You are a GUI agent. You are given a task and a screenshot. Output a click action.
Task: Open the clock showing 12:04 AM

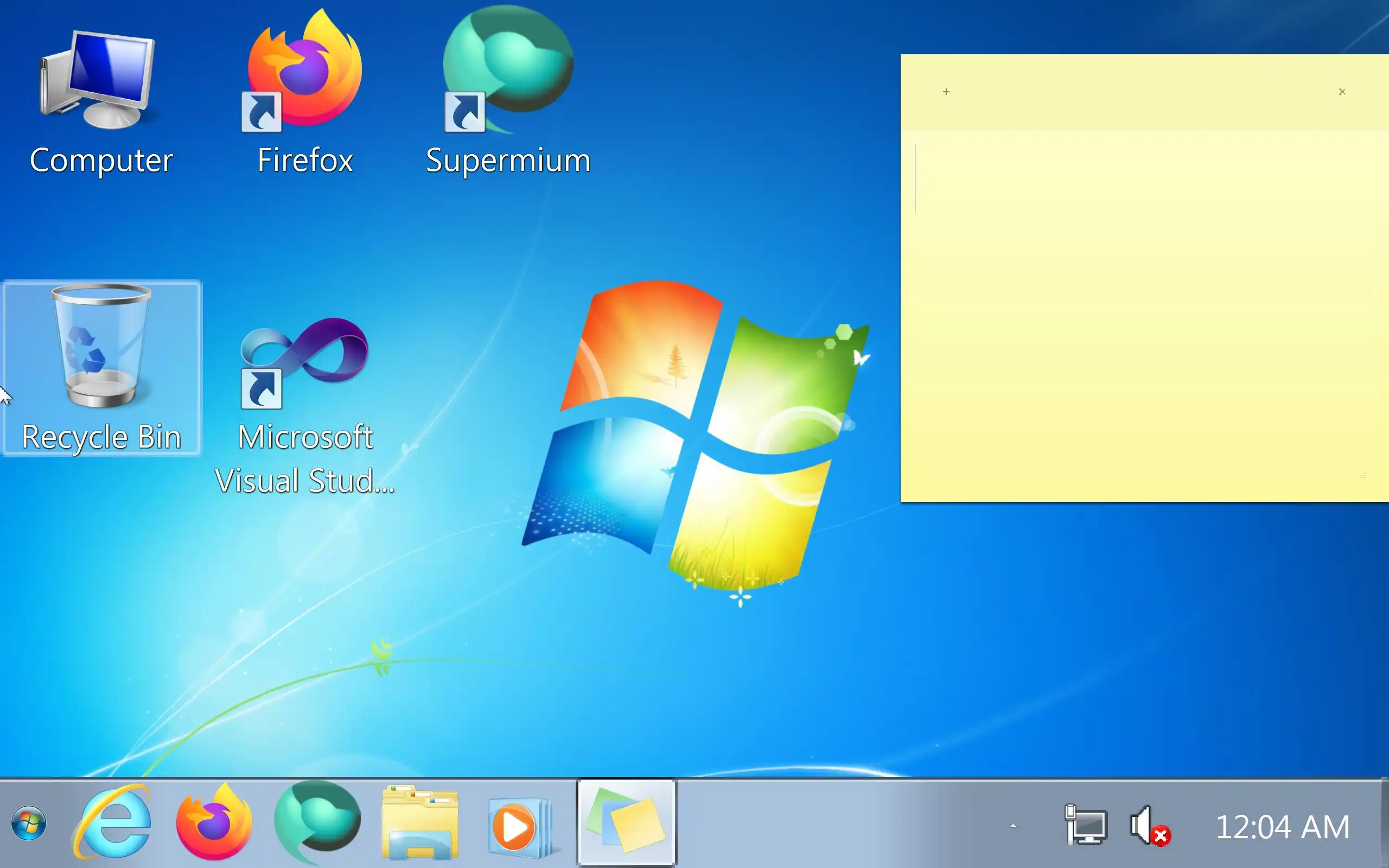coord(1282,827)
